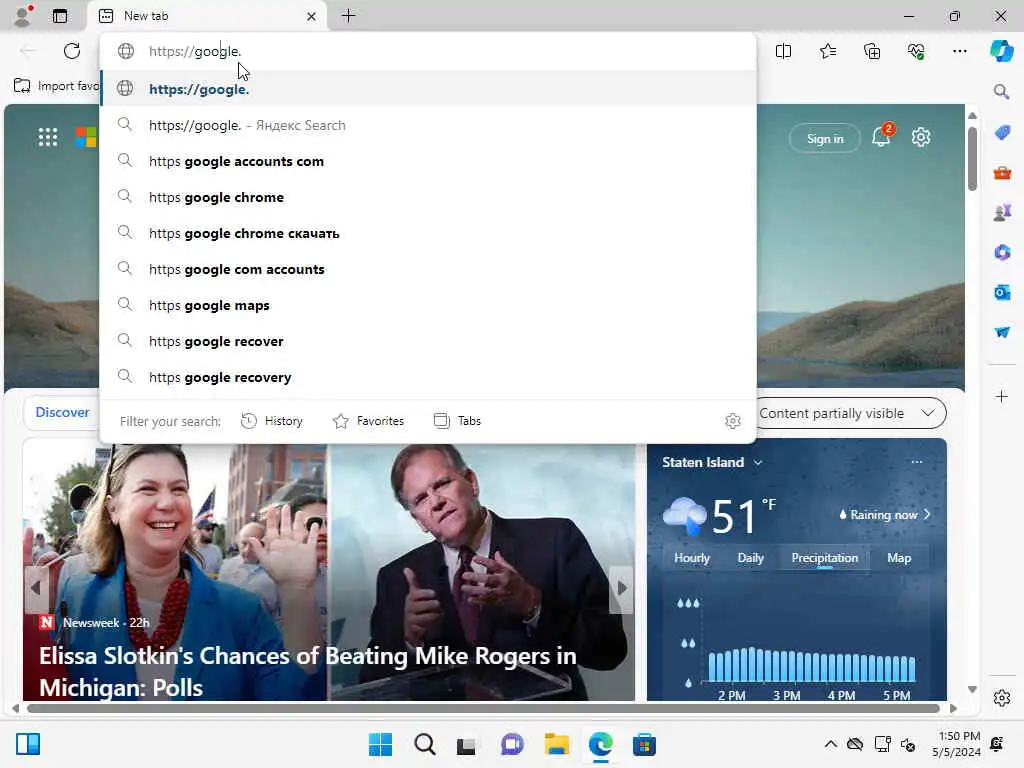
Task: Open File Explorer from the taskbar
Action: tap(556, 744)
